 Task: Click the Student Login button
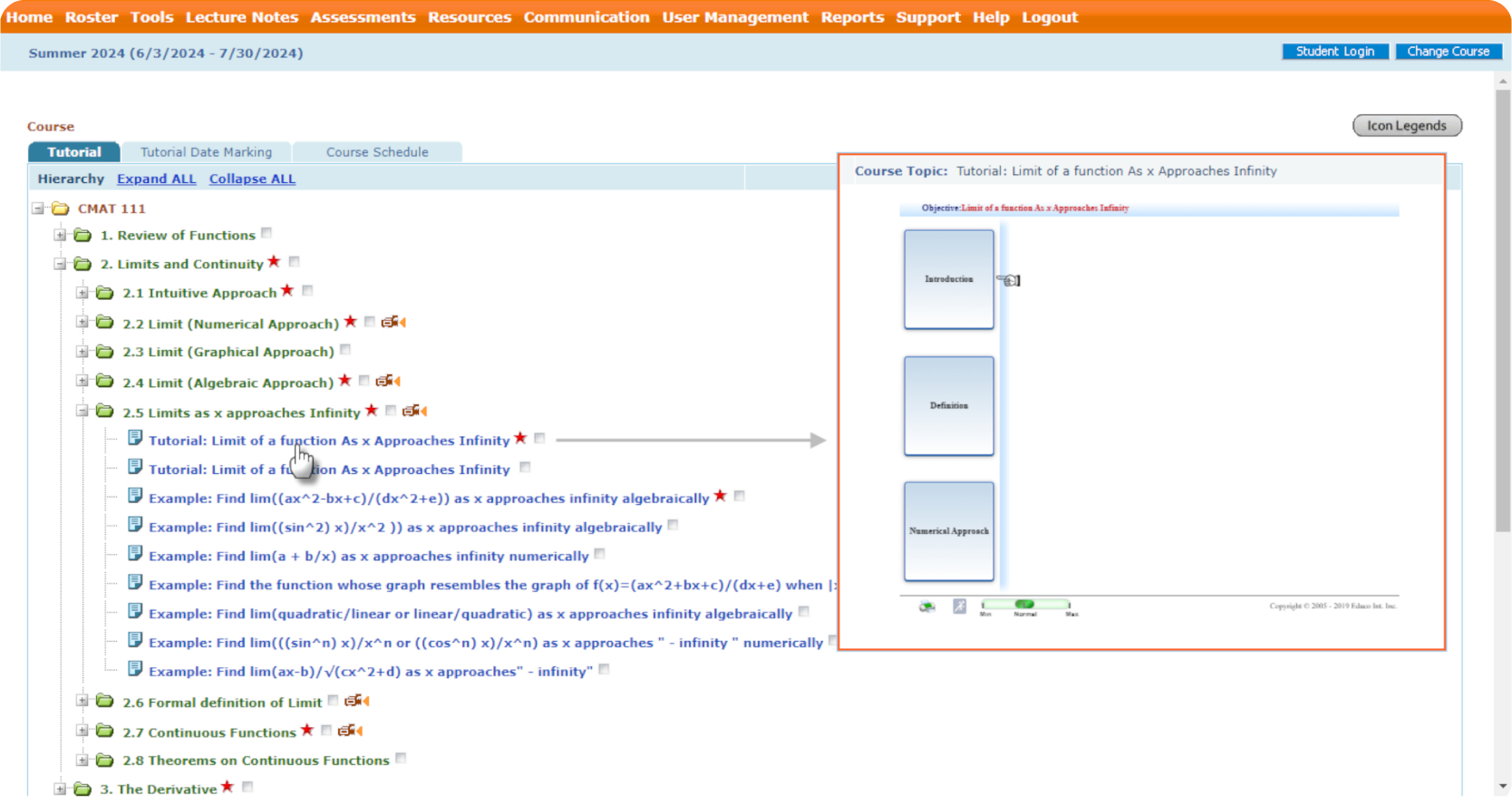1335,52
